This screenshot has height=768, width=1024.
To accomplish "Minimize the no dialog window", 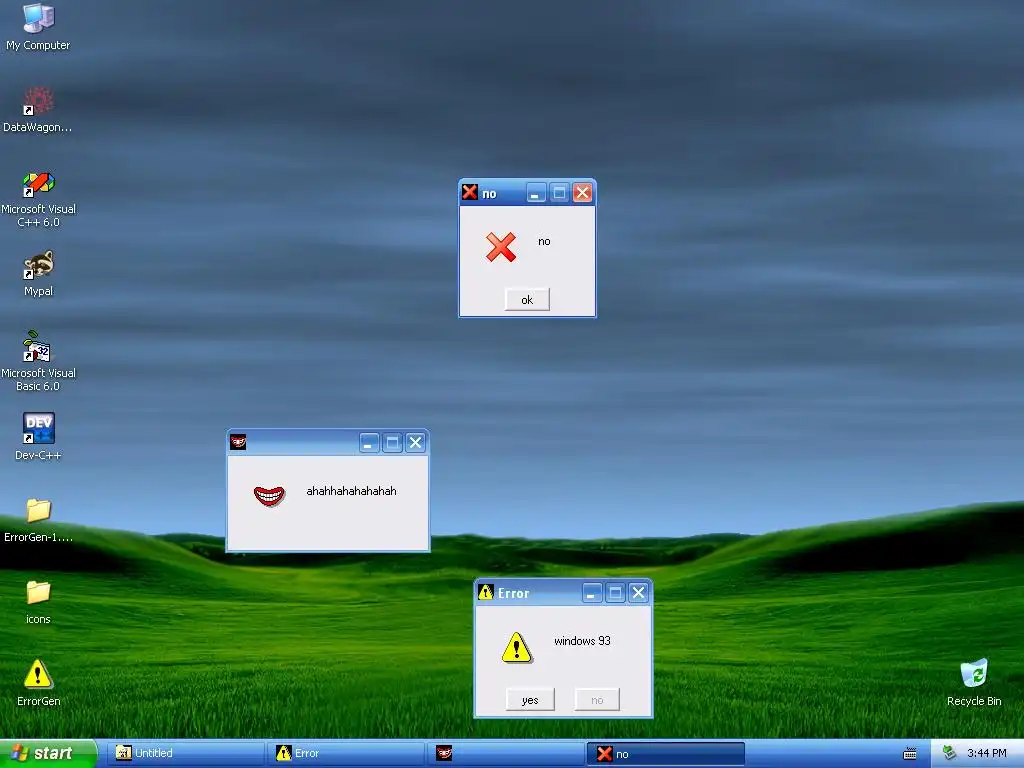I will point(536,193).
